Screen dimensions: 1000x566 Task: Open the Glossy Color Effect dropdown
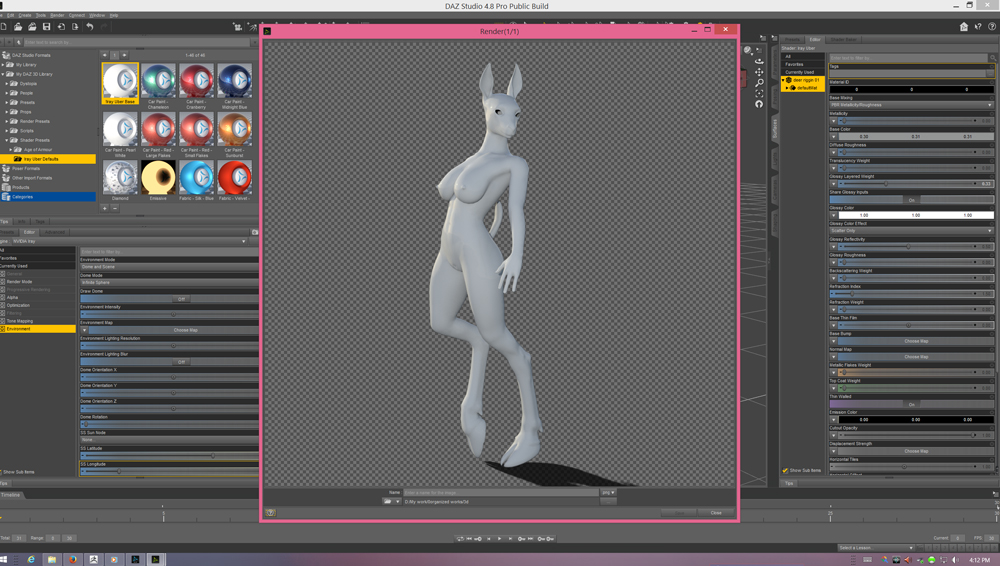[x=912, y=231]
